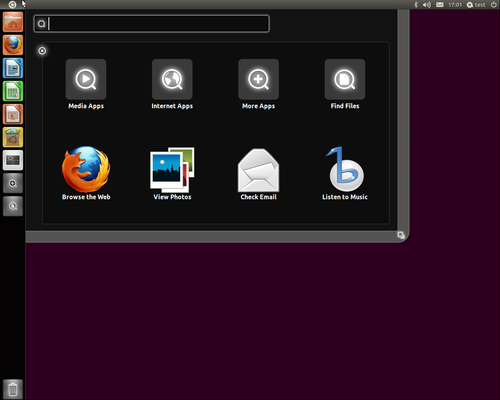Open LibreOffice Calc in the launcher
The image size is (500, 400).
[x=13, y=91]
